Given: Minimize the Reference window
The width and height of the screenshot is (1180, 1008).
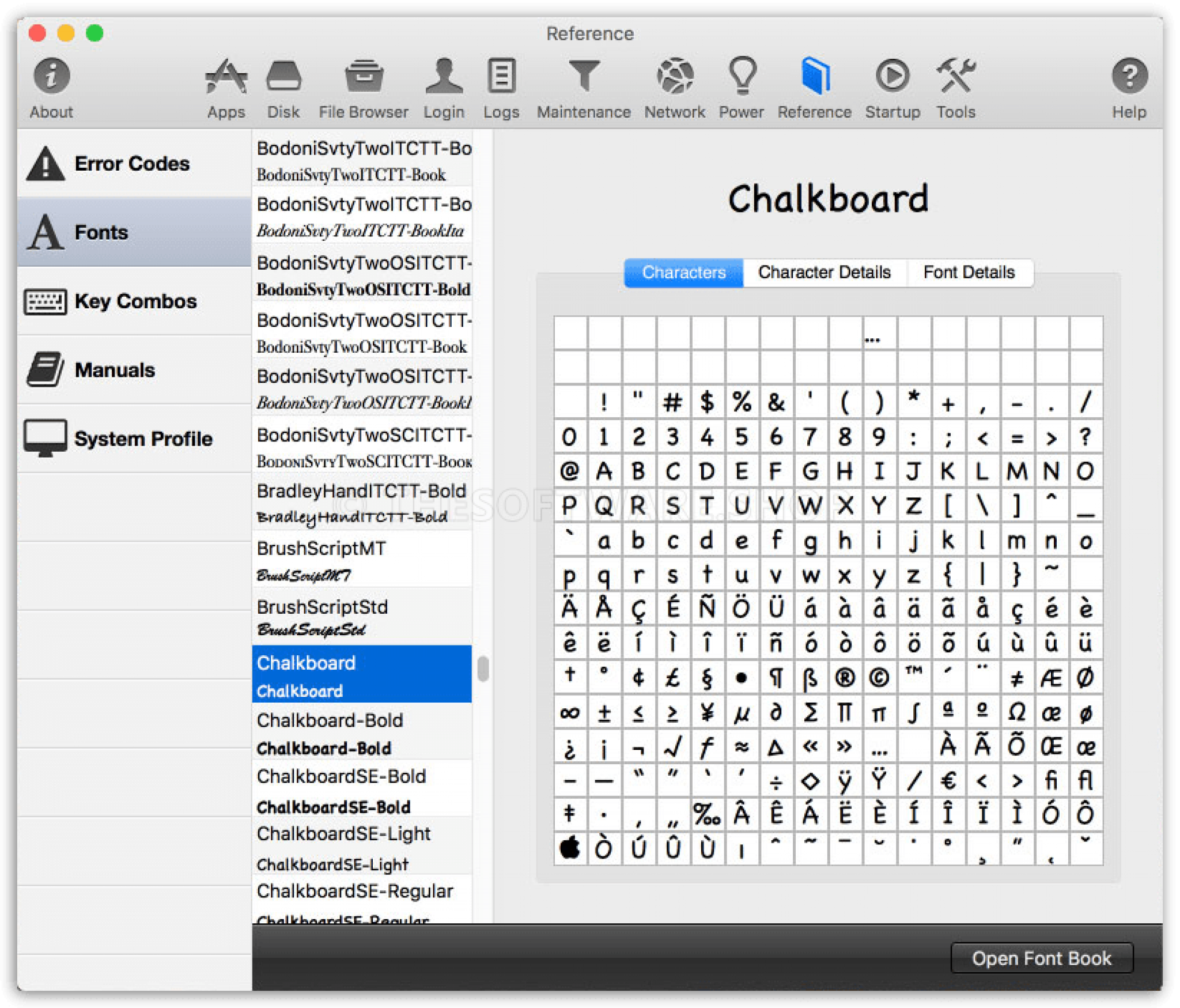Looking at the screenshot, I should (x=66, y=33).
